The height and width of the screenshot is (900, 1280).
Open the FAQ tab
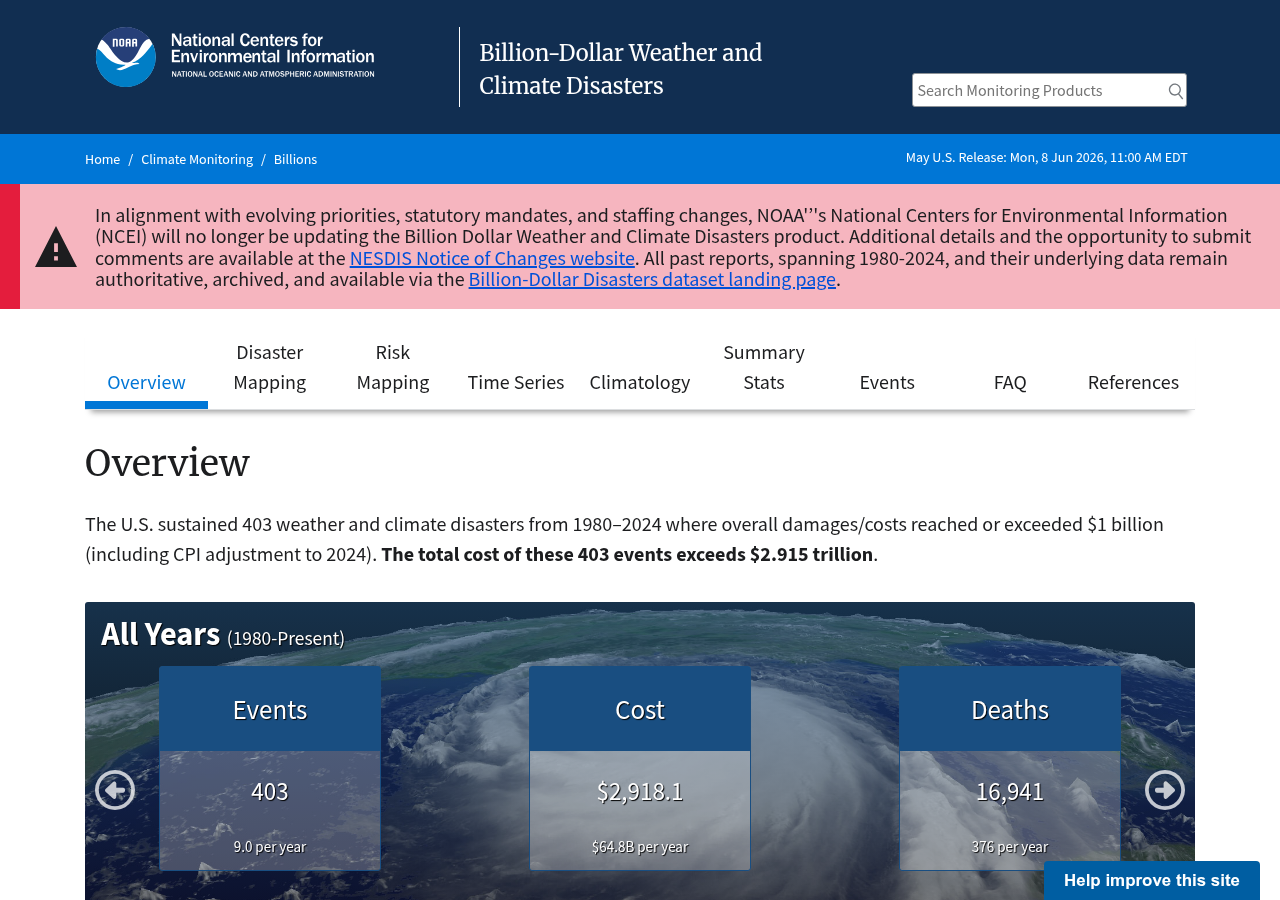tap(1010, 382)
